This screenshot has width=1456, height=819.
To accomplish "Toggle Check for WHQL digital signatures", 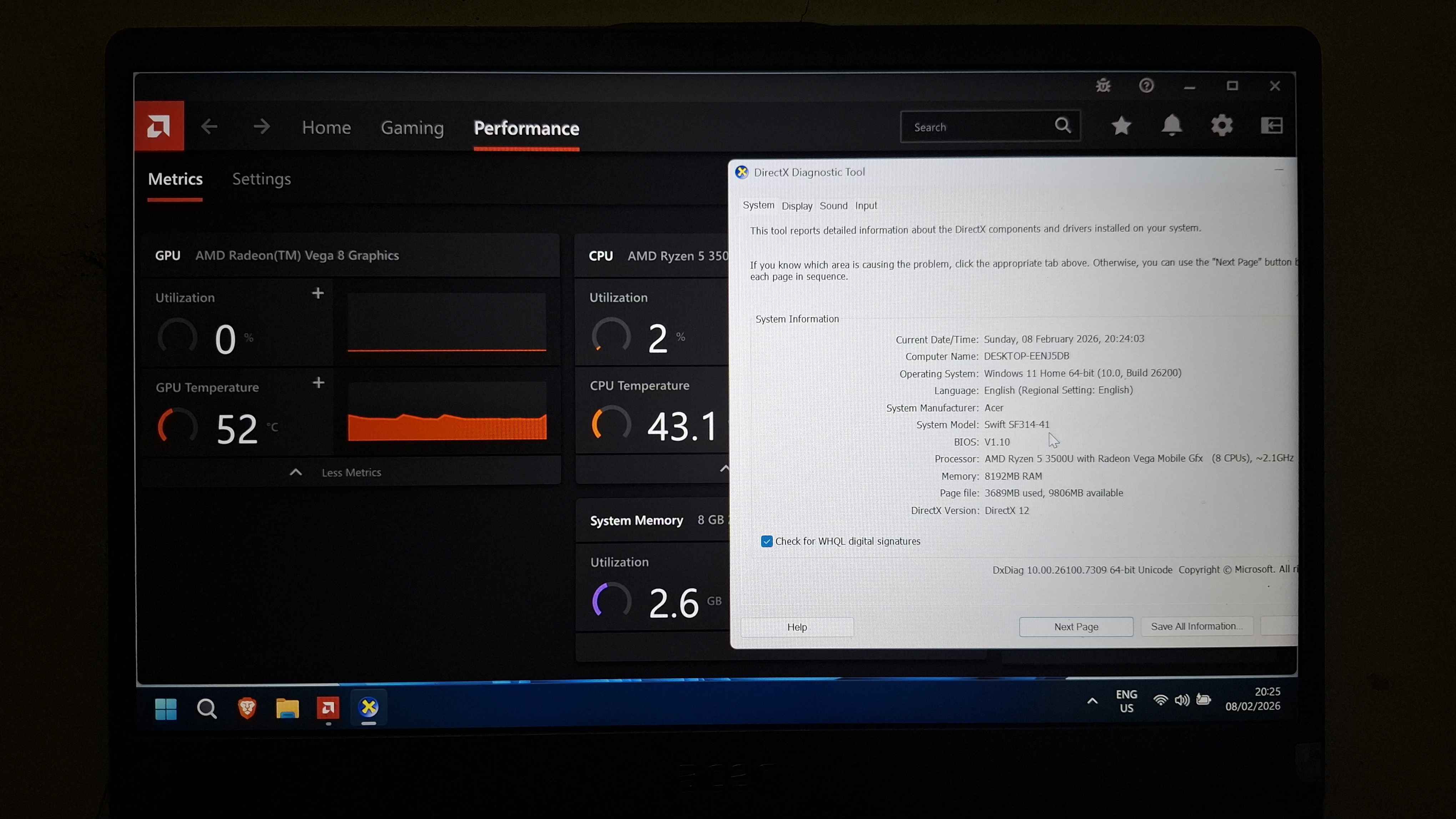I will tap(767, 542).
